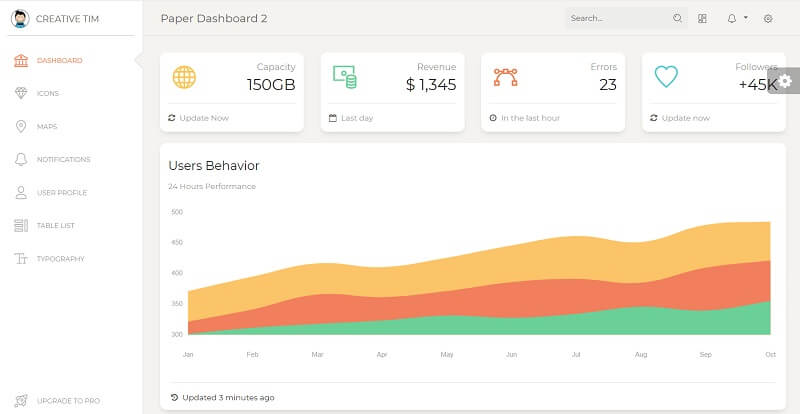Click the Update Now link

tap(204, 118)
